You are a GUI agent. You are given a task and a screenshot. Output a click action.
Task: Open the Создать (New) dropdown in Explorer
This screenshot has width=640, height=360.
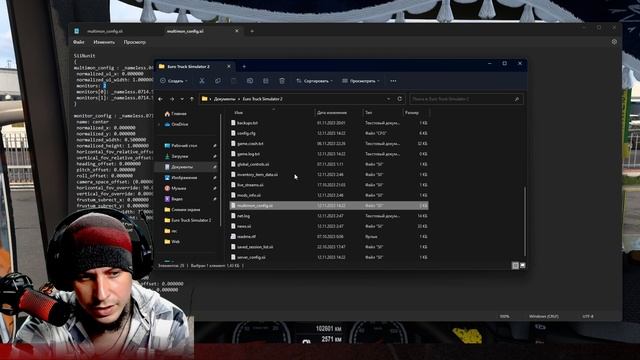(174, 81)
